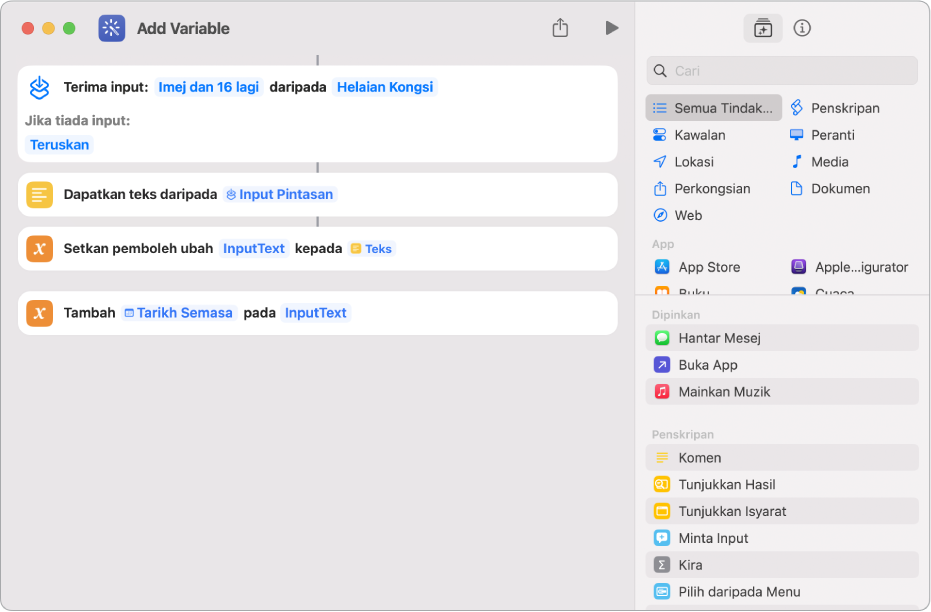931x612 pixels.
Task: Click the InputText variable name field
Action: pyautogui.click(x=254, y=248)
